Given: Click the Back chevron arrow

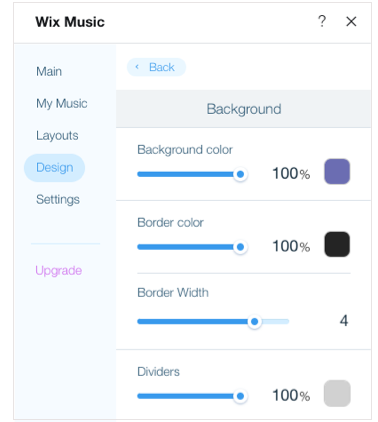Looking at the screenshot, I should coord(137,67).
